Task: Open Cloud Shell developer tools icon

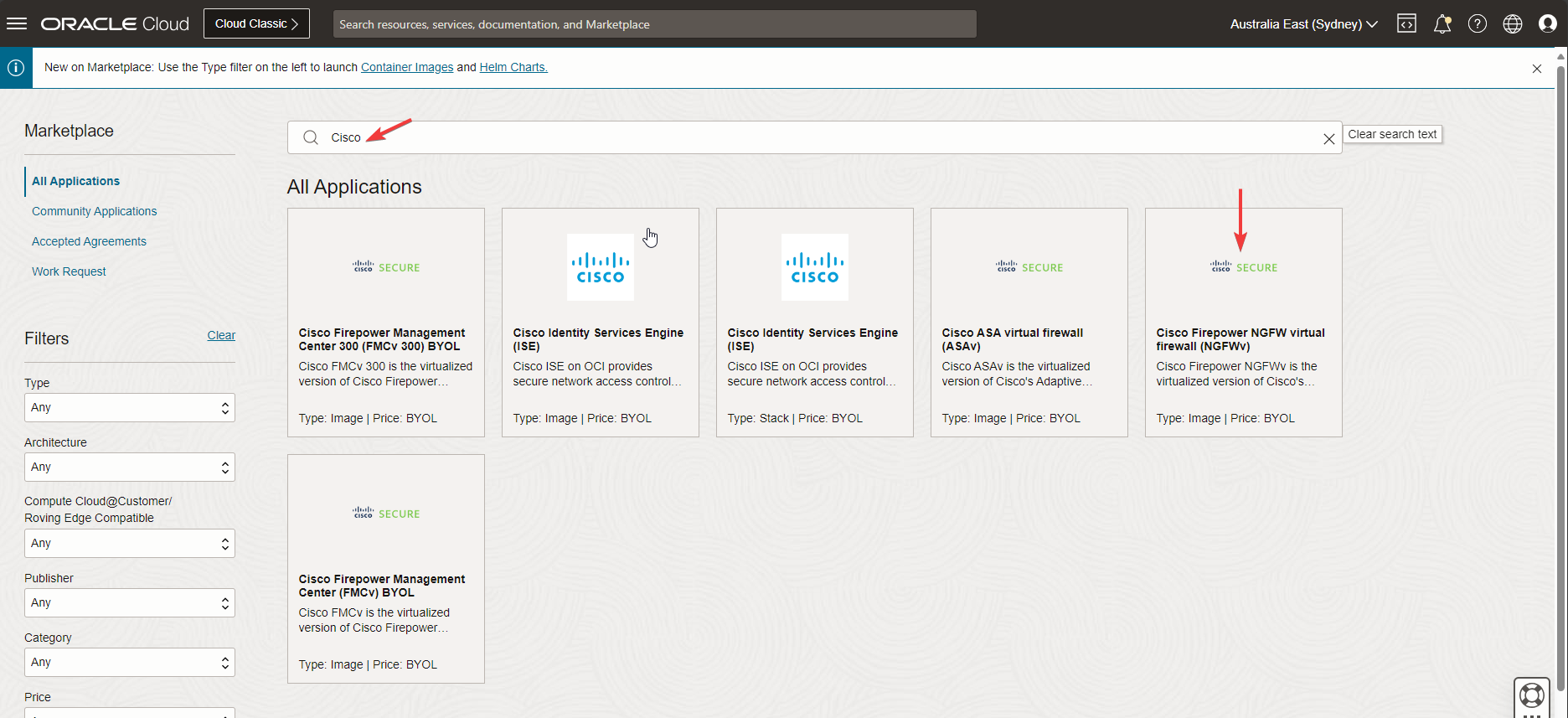Action: [x=1406, y=24]
